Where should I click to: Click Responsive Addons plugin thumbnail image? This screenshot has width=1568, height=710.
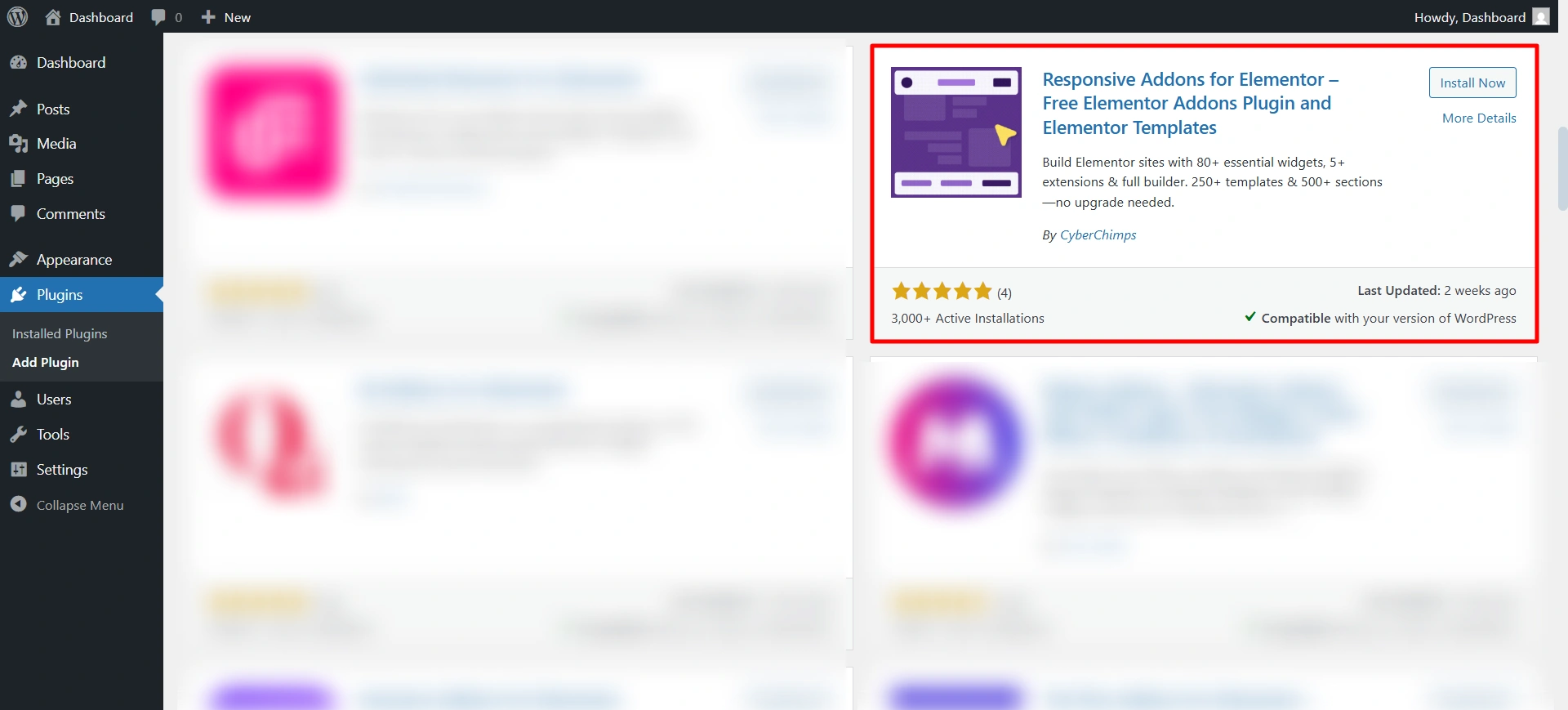pos(956,132)
